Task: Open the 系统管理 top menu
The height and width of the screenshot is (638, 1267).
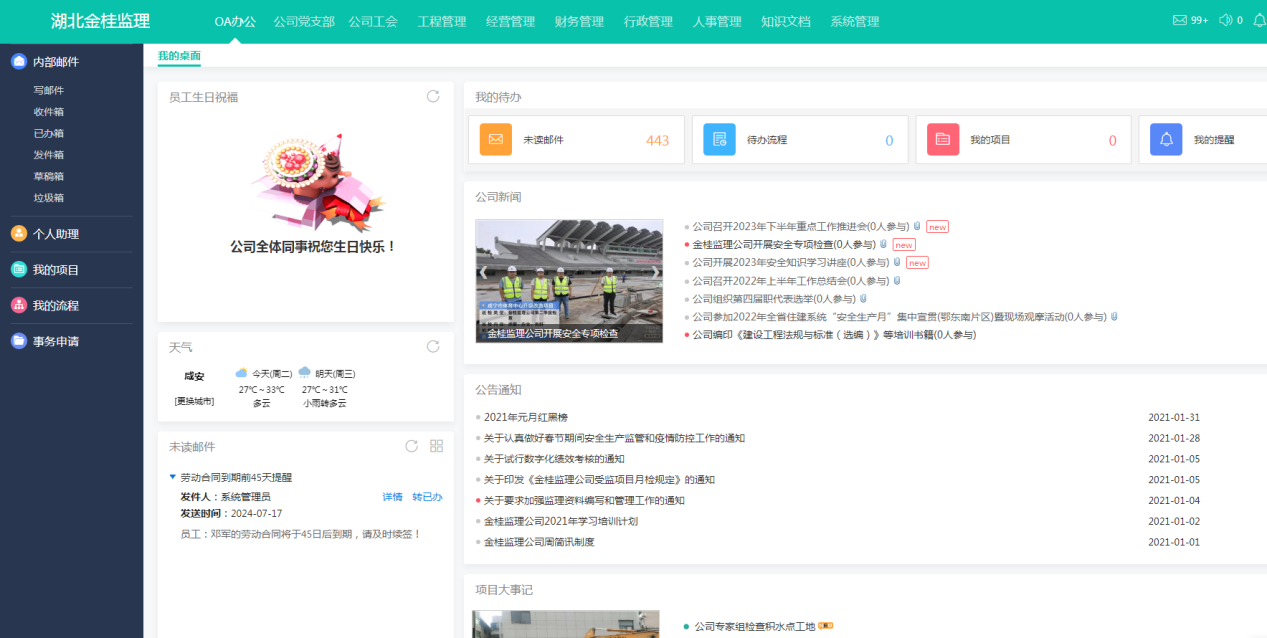Action: coord(855,22)
